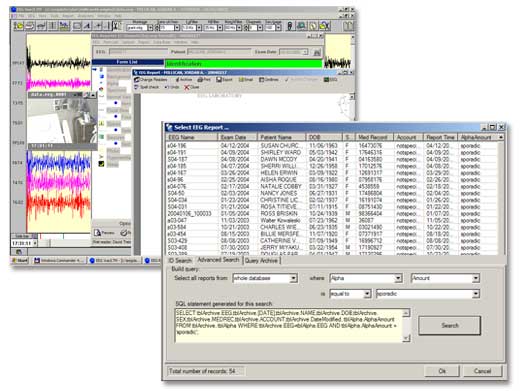Click Ok in the Select EEG Report dialog

[x=442, y=371]
